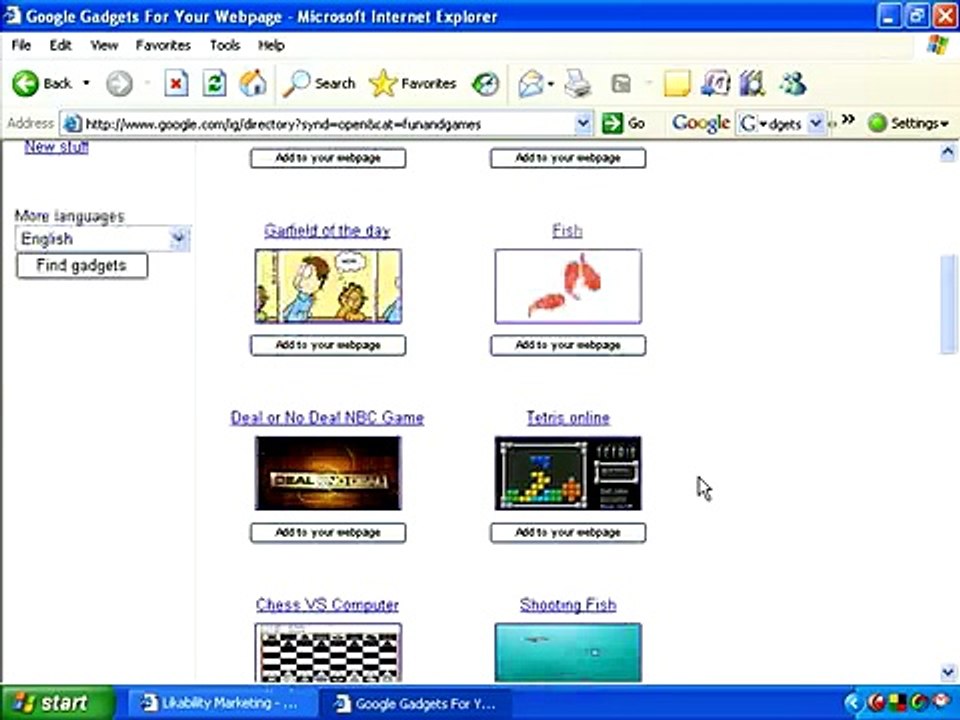This screenshot has height=720, width=960.
Task: Open the Garfield of the day link
Action: pyautogui.click(x=328, y=231)
